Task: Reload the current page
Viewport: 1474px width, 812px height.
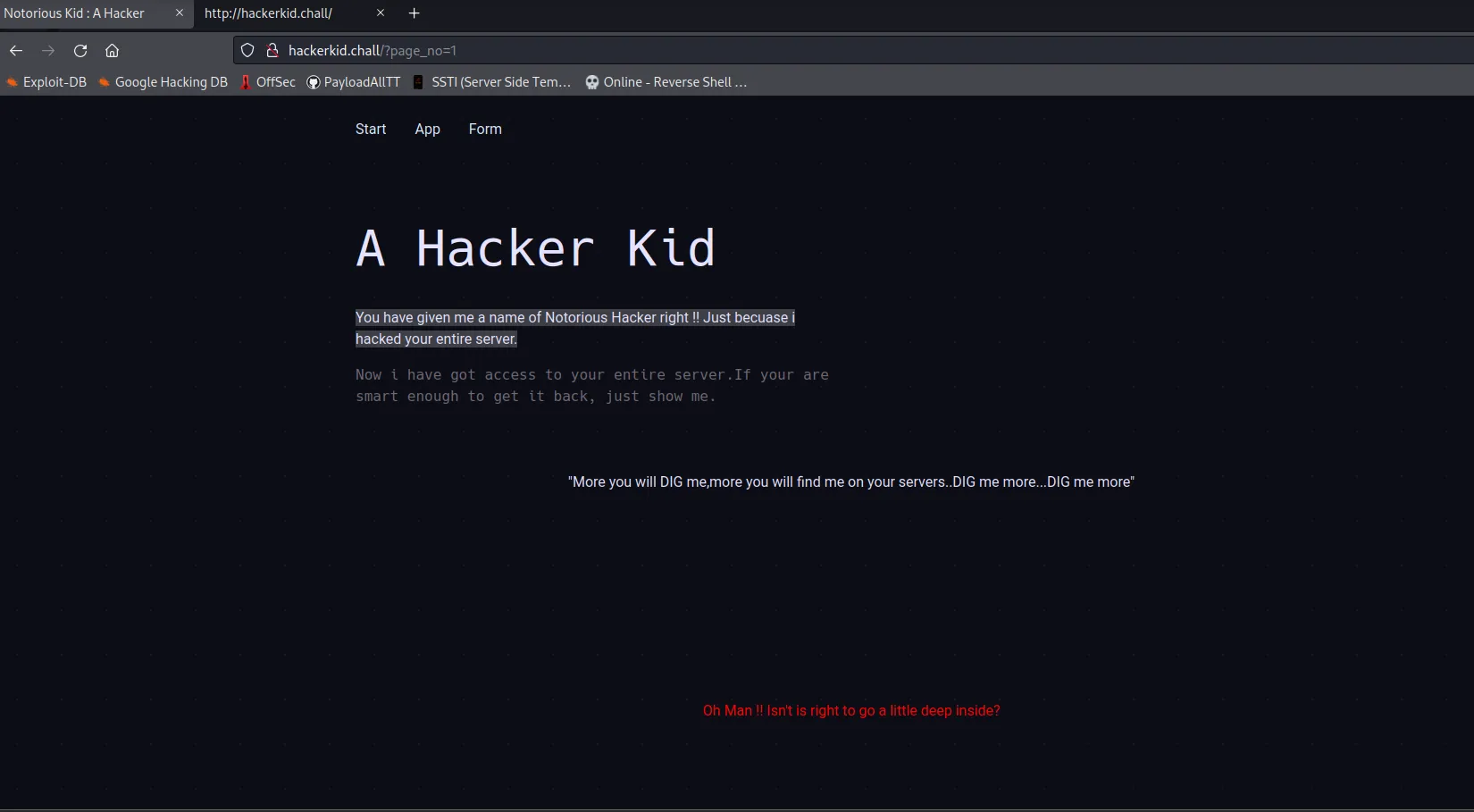Action: pyautogui.click(x=80, y=51)
